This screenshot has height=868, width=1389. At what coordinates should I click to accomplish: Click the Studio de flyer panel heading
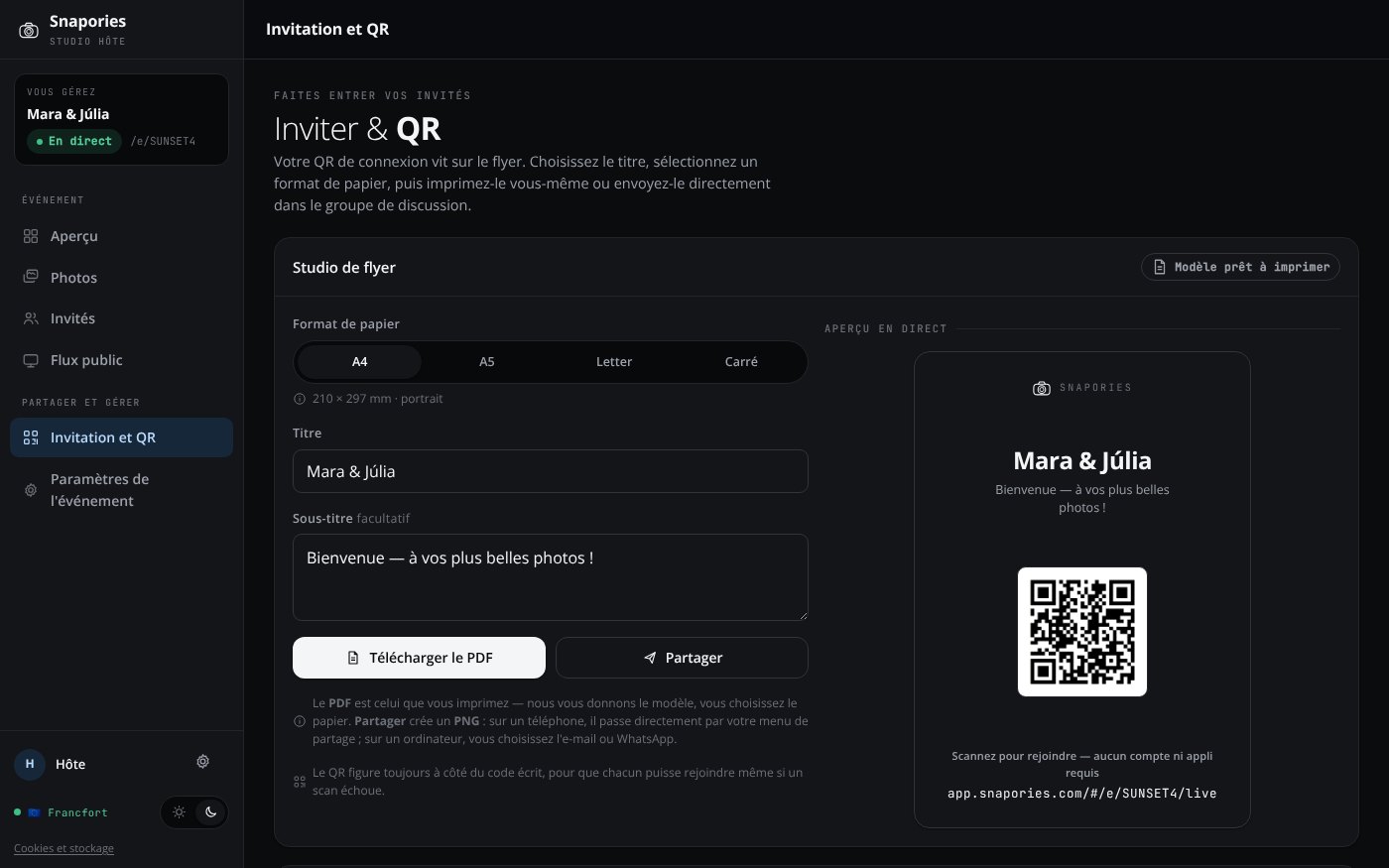(x=344, y=267)
